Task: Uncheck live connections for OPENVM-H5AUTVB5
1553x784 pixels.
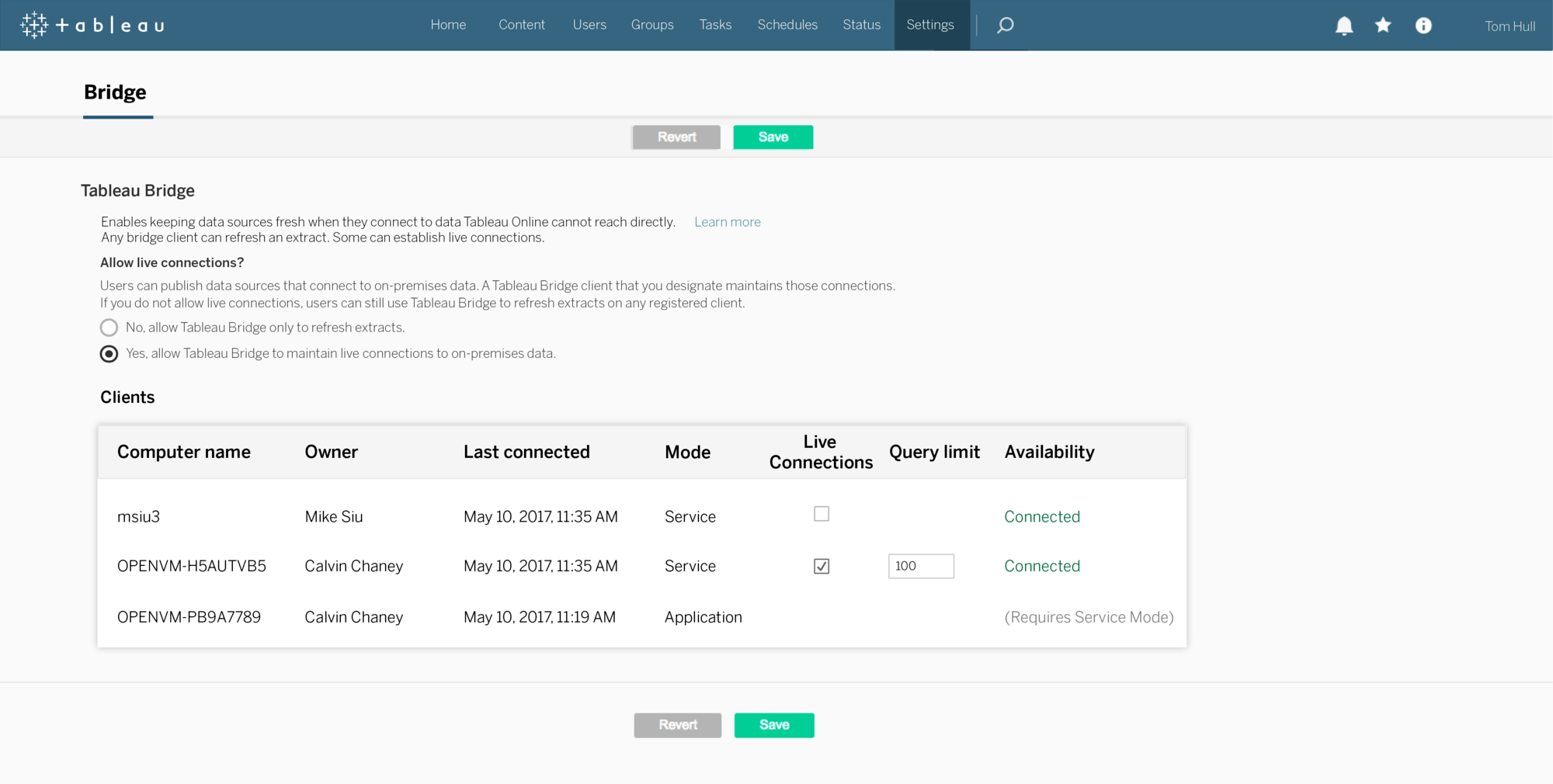Action: (822, 566)
